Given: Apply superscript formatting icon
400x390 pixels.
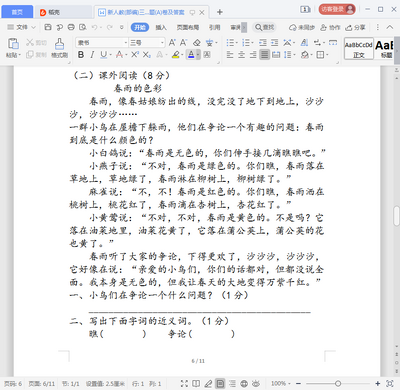Looking at the screenshot, I should (135, 54).
